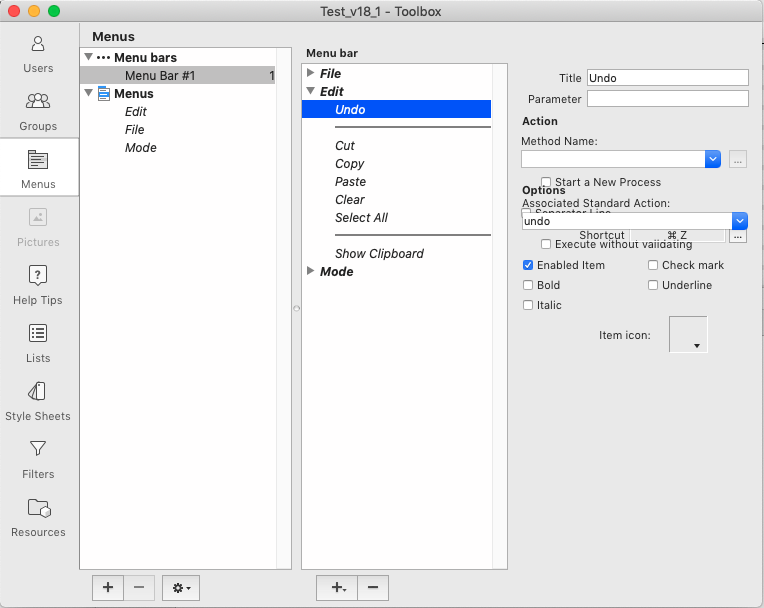Click the plus button under Menus list

[x=108, y=588]
